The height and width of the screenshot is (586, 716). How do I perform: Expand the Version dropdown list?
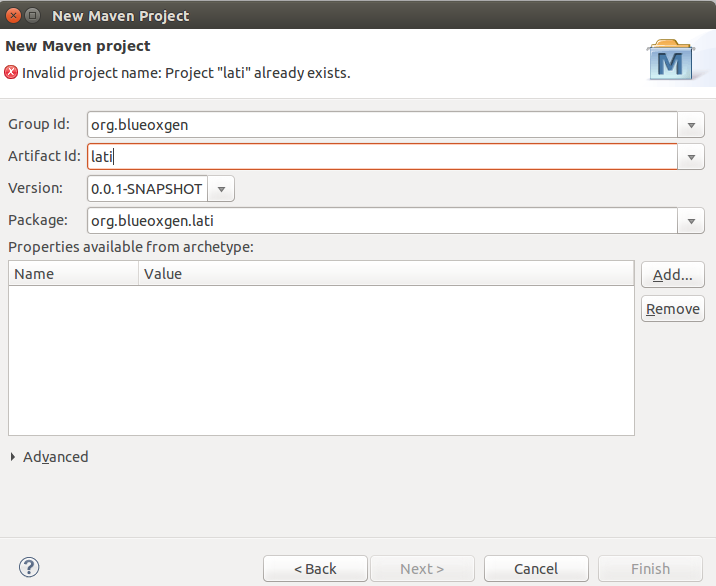pyautogui.click(x=222, y=188)
